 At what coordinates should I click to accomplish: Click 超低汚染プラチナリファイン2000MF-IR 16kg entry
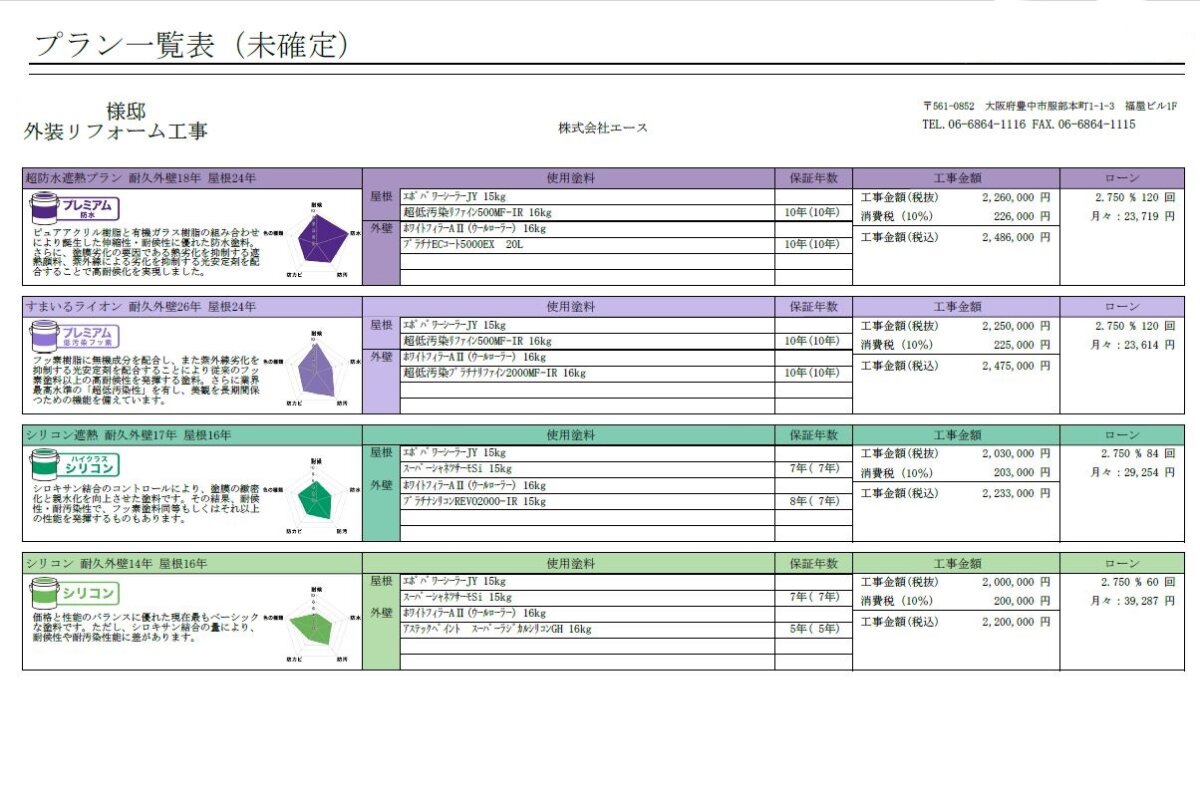point(494,373)
